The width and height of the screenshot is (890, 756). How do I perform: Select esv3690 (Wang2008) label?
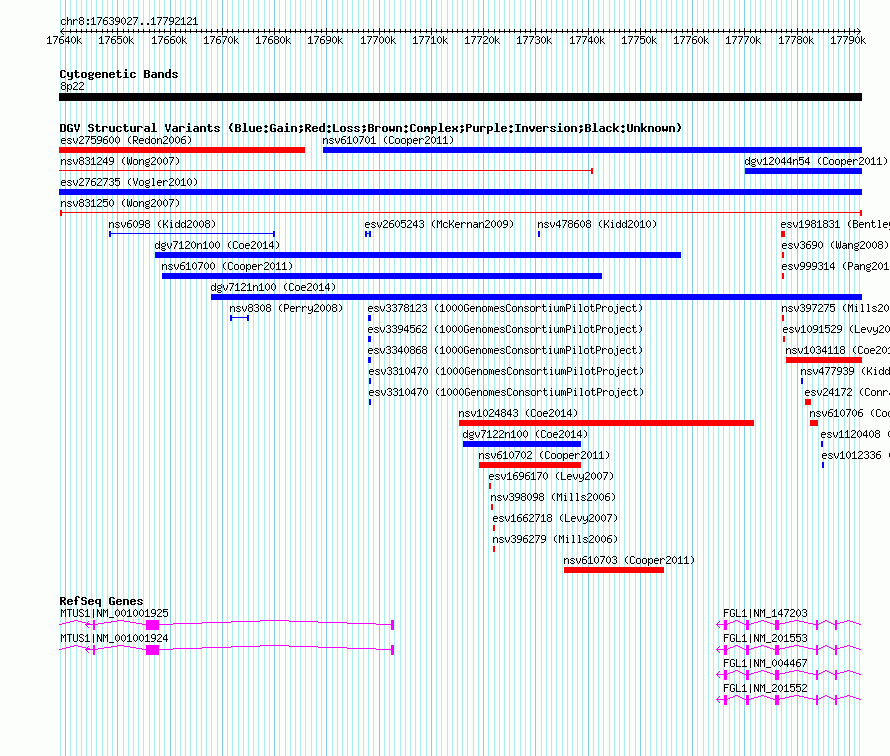point(835,245)
